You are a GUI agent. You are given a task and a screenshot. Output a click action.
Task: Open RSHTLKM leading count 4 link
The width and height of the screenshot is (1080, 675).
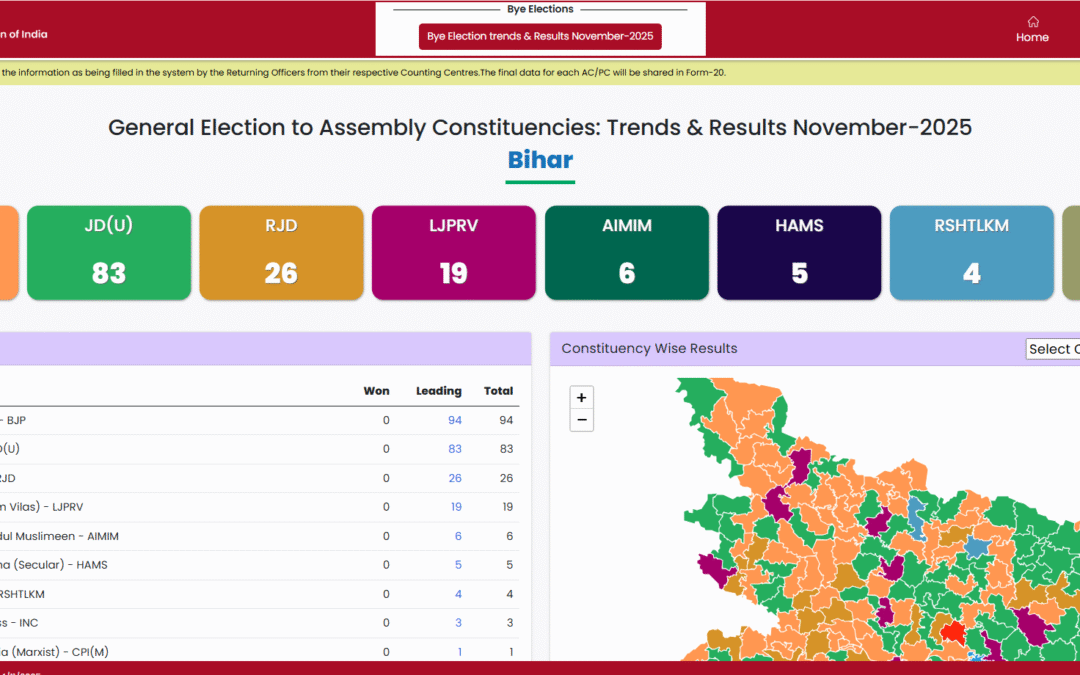pos(458,594)
